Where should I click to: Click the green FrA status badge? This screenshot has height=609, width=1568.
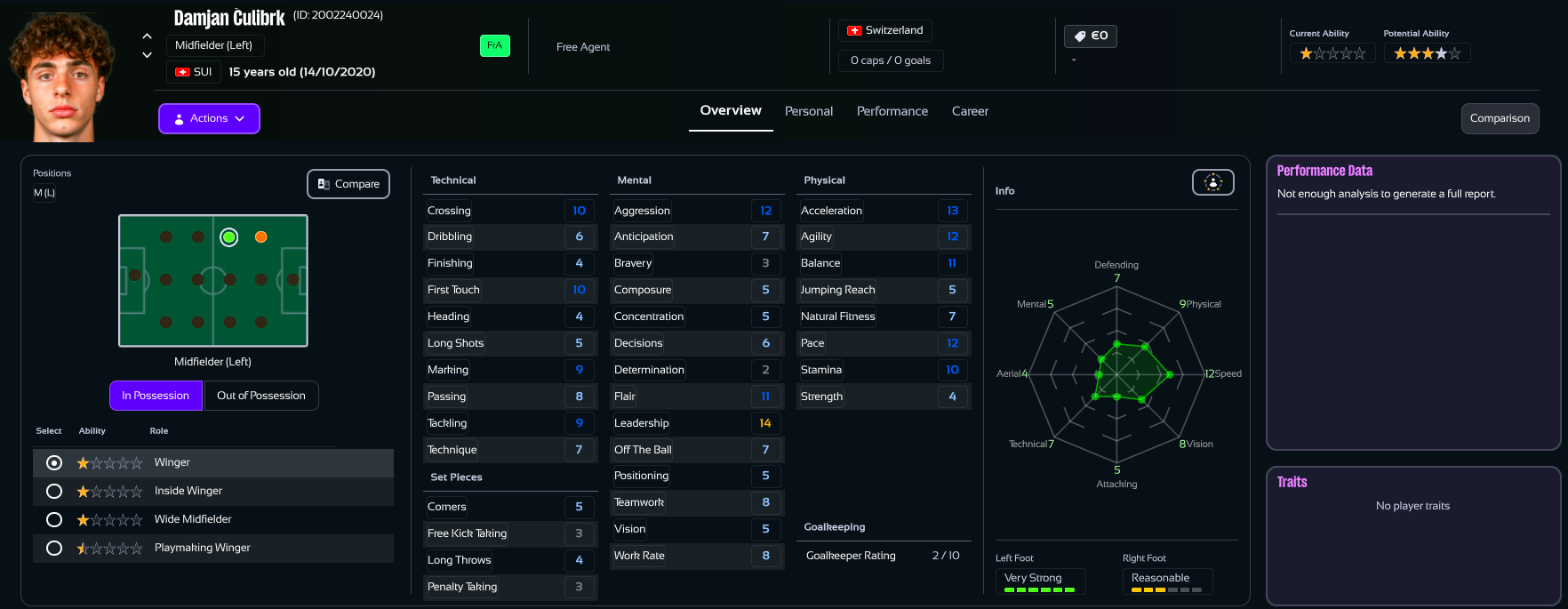[x=495, y=45]
